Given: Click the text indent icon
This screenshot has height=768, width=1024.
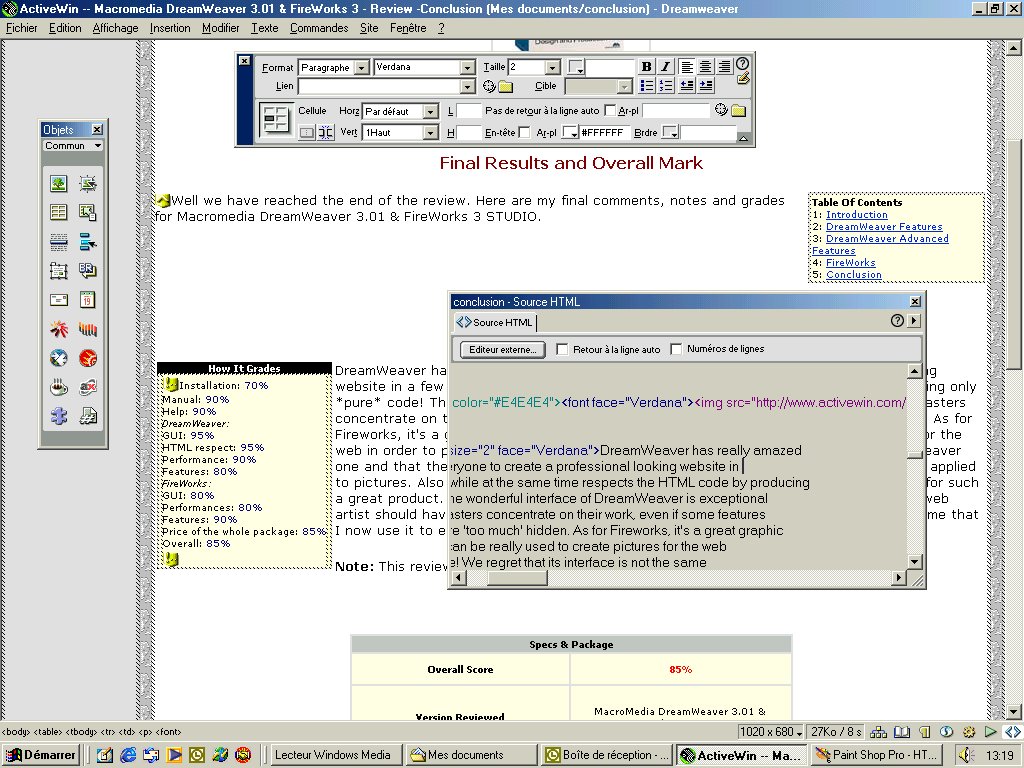Looking at the screenshot, I should tap(706, 86).
